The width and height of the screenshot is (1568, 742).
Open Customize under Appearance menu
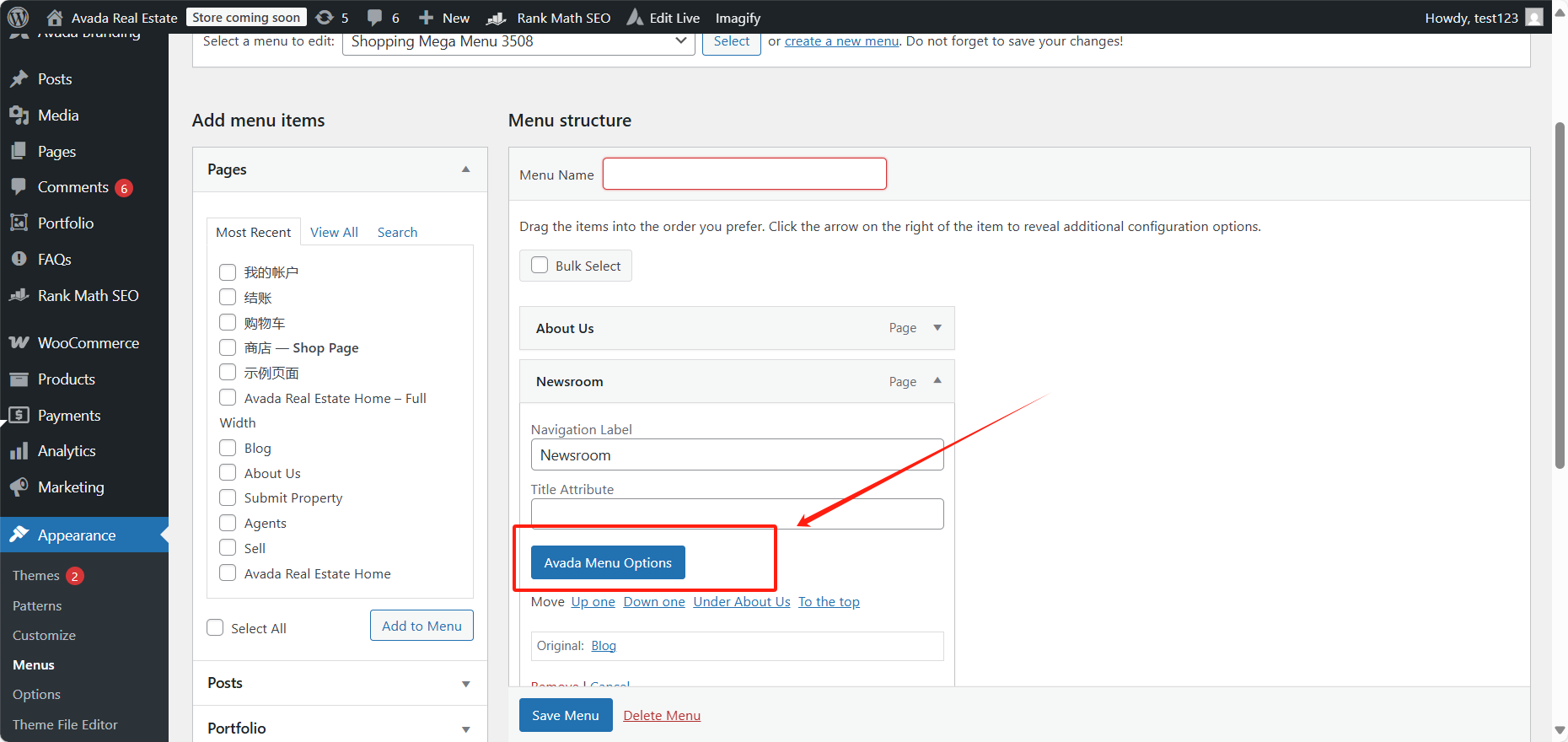click(44, 636)
